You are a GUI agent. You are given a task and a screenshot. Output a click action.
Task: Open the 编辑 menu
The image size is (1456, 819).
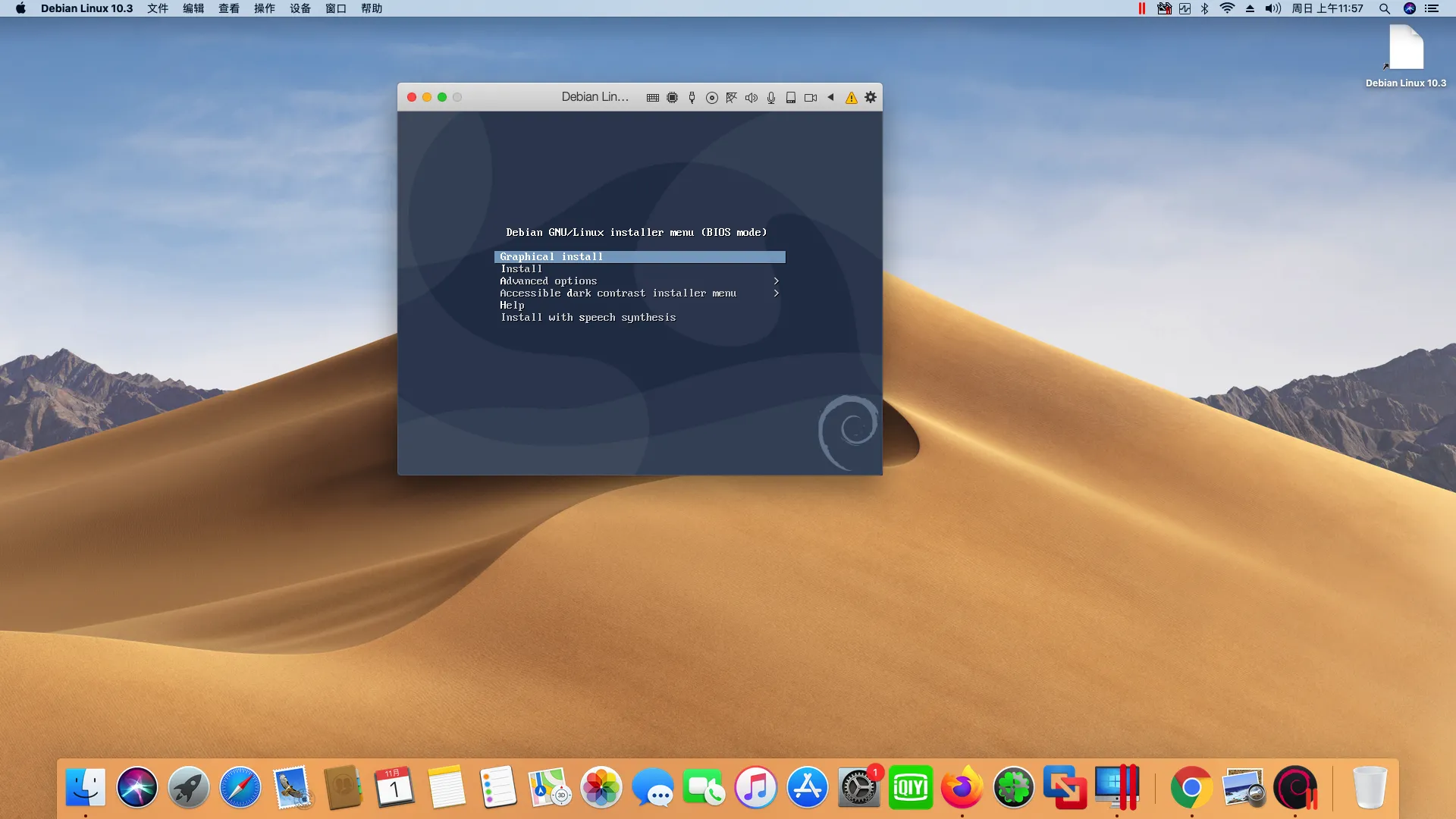[x=193, y=8]
